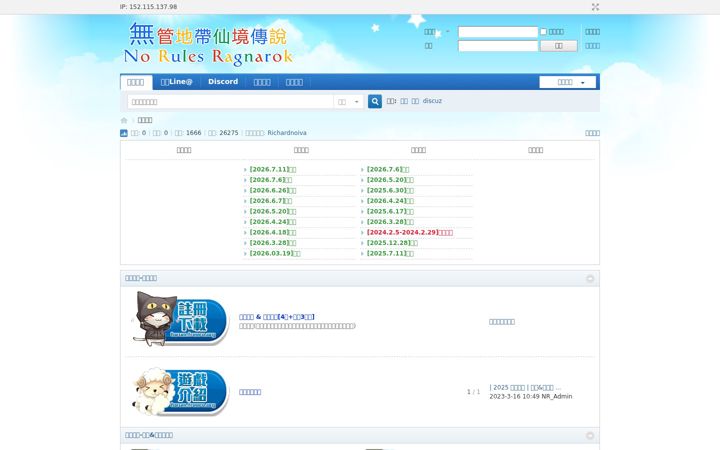Select the second column header in the announcements panel
720x450 pixels.
click(301, 150)
